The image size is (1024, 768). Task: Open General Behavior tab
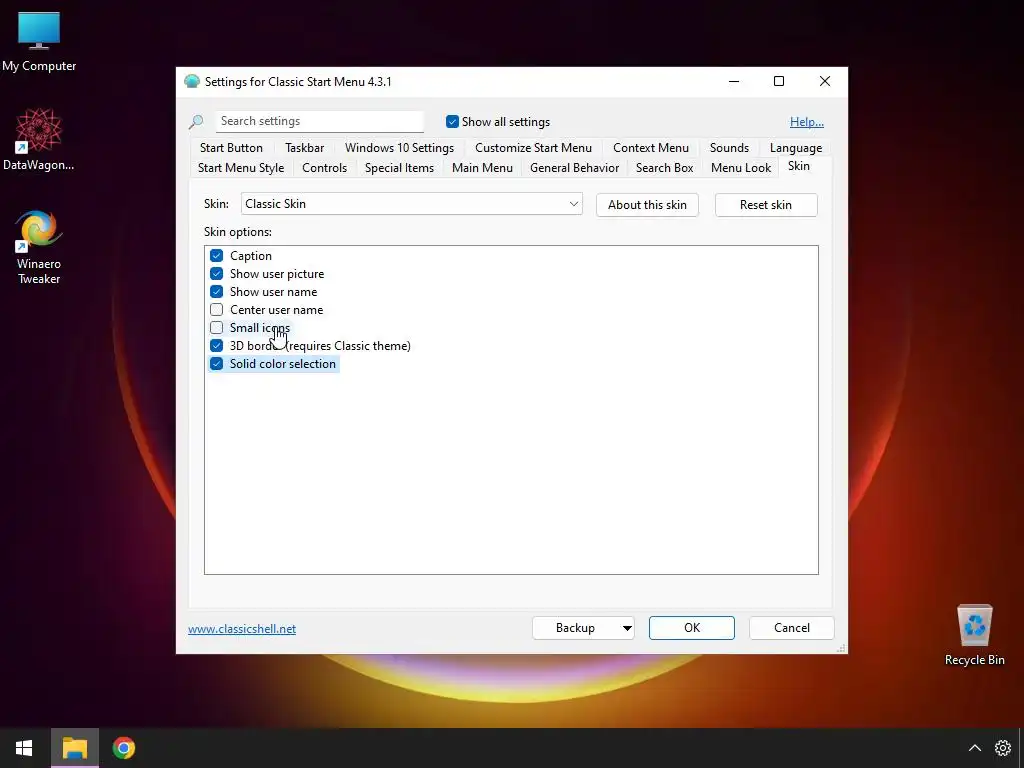574,168
